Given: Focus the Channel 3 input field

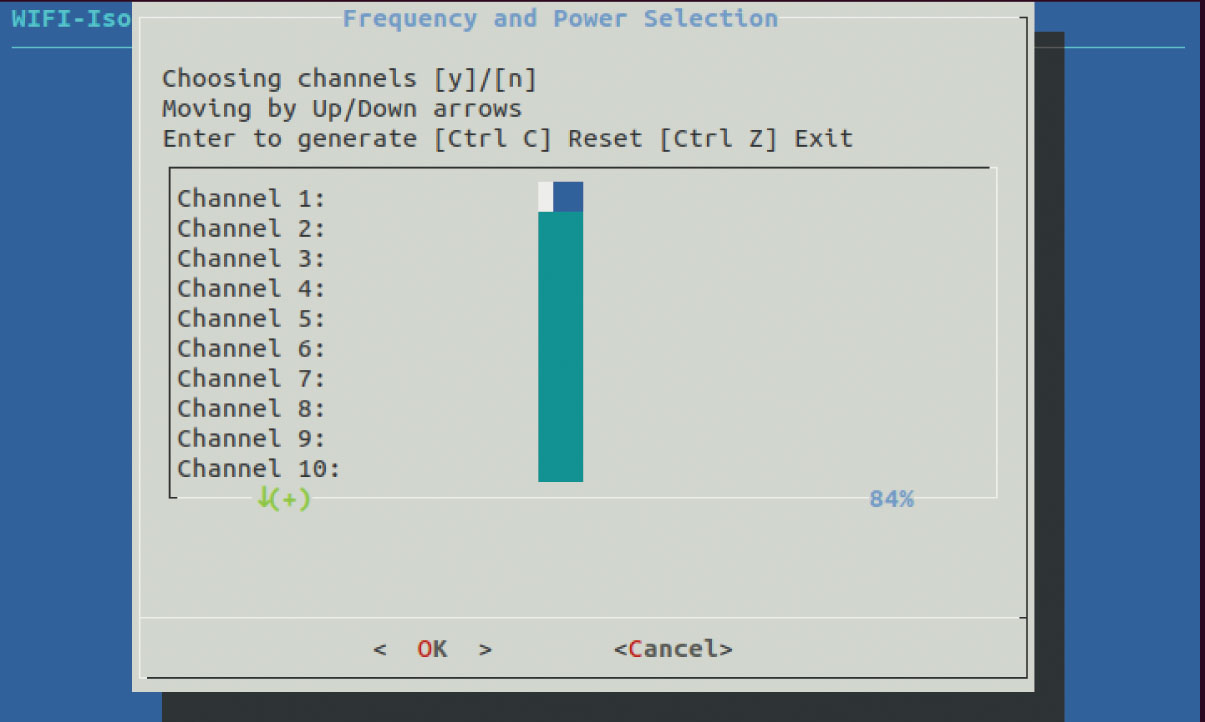Looking at the screenshot, I should point(560,258).
